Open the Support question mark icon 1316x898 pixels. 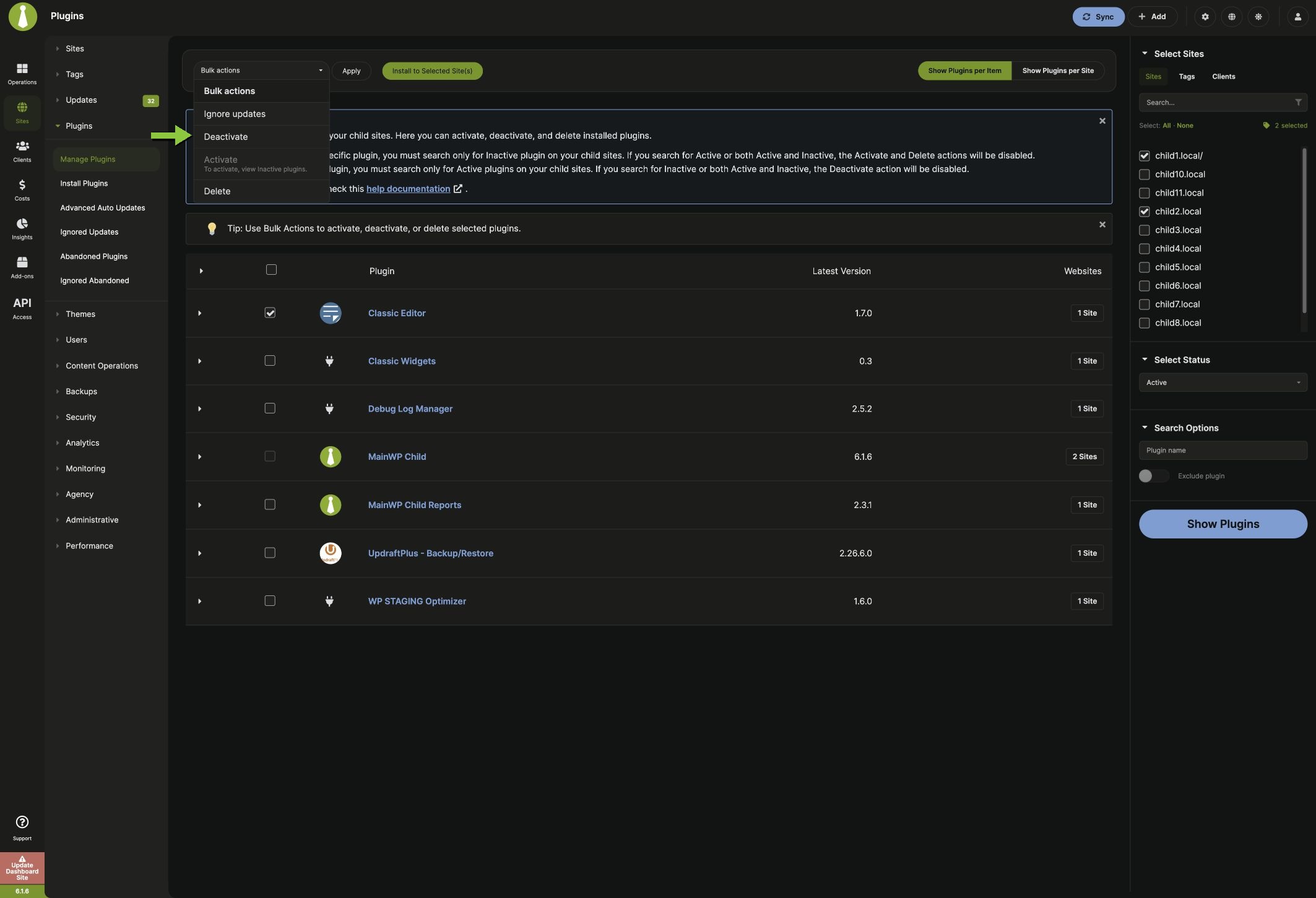pos(22,828)
